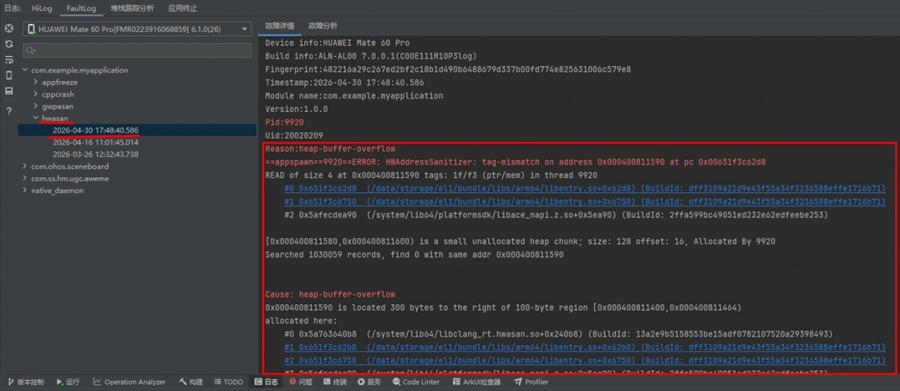Open the allocated-here #2 0x651f3c6750 link

pos(585,361)
